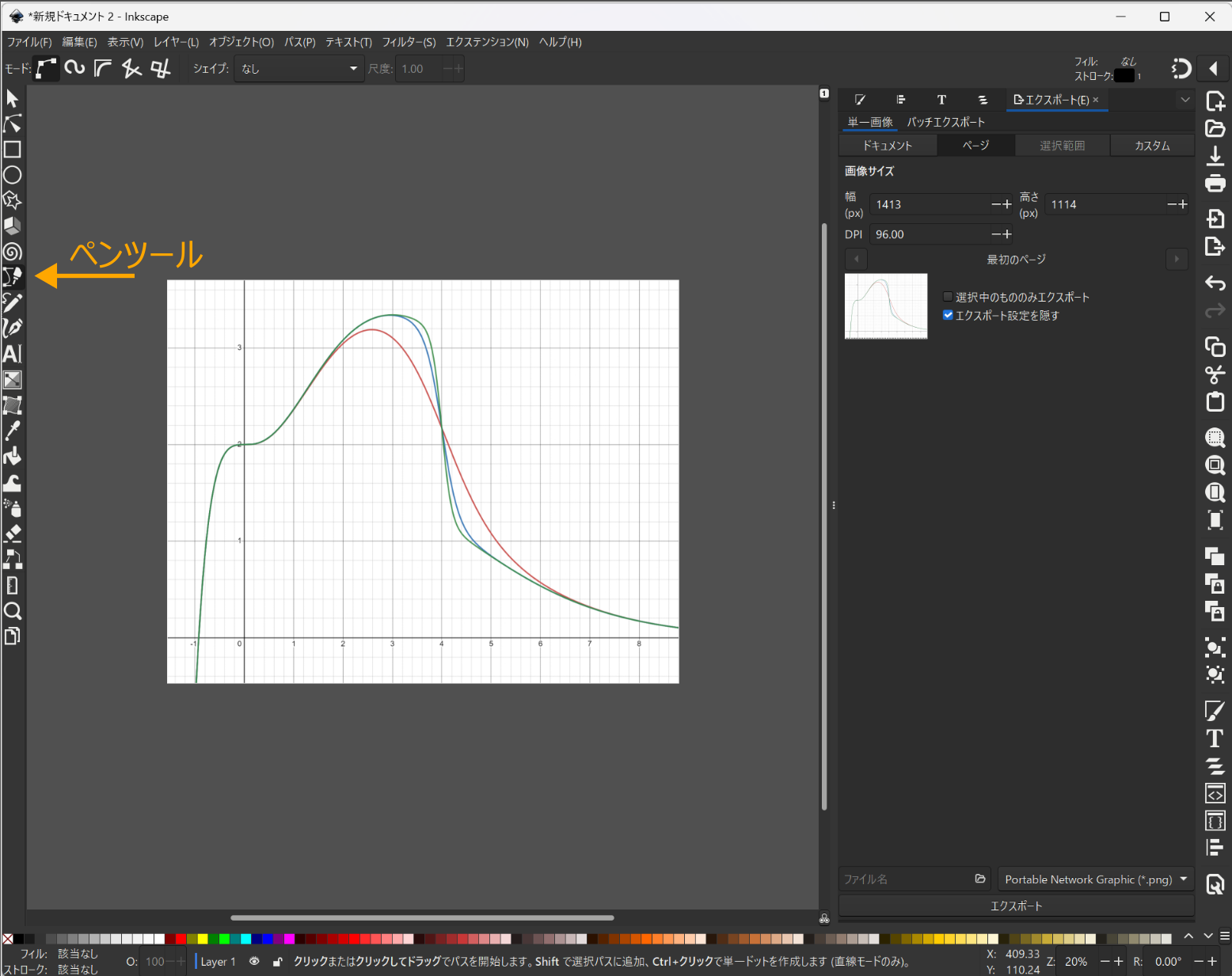The width and height of the screenshot is (1232, 976).
Task: Choose the Rectangle tool
Action: [x=13, y=150]
